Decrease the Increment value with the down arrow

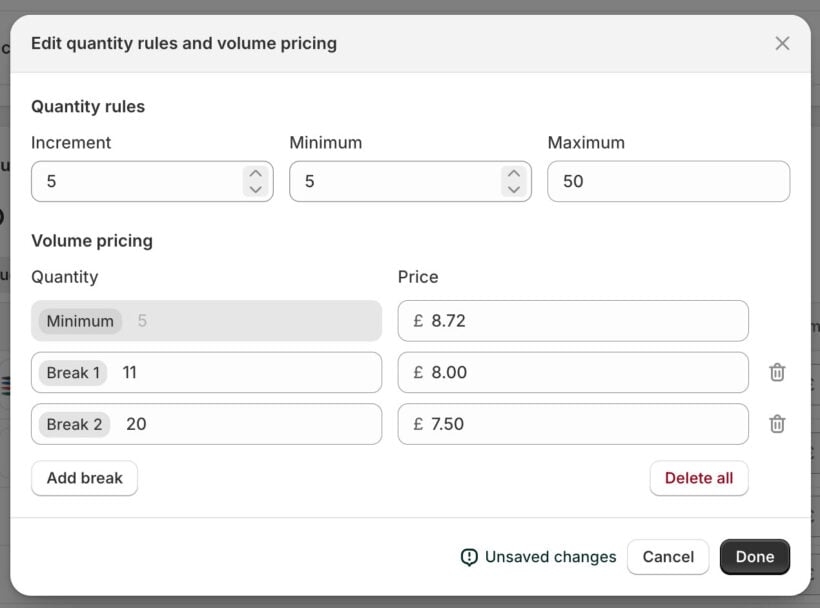(256, 189)
